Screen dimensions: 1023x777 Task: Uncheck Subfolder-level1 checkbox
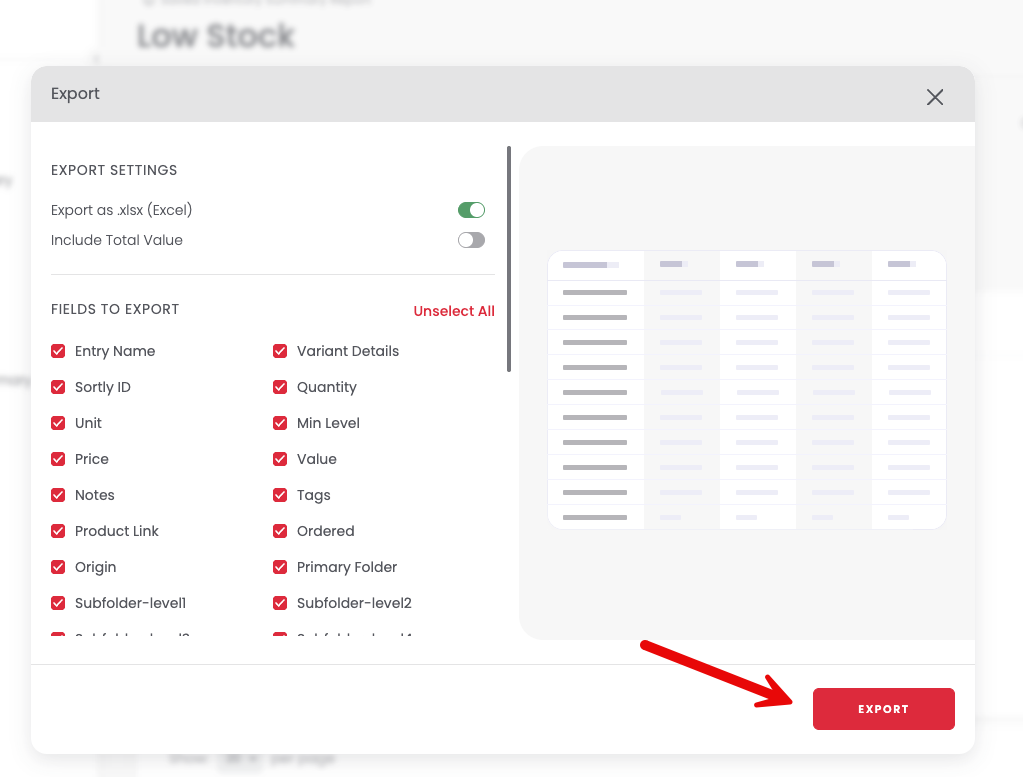click(x=58, y=603)
